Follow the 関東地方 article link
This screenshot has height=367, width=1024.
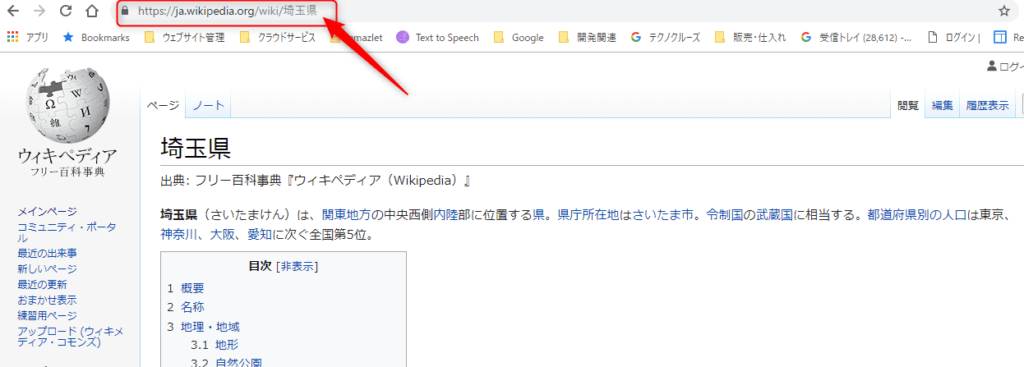[x=347, y=215]
